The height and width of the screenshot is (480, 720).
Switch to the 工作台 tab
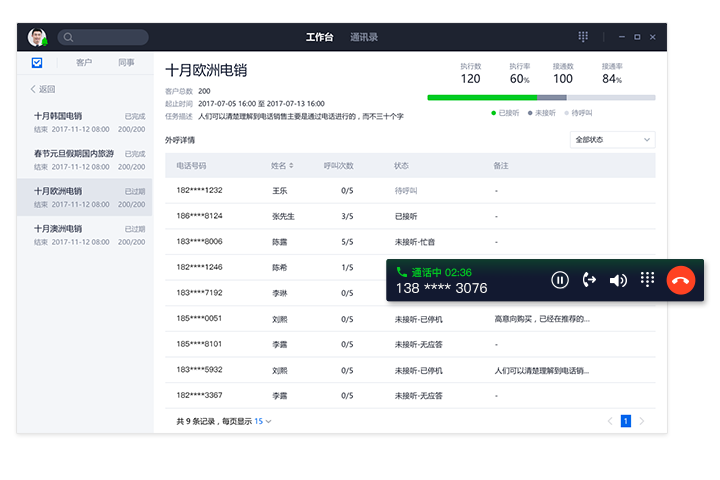319,37
